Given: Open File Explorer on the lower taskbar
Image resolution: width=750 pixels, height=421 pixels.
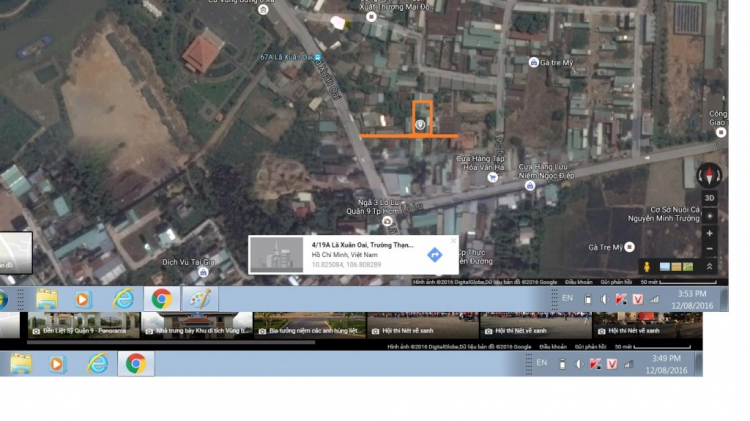Looking at the screenshot, I should tap(21, 364).
